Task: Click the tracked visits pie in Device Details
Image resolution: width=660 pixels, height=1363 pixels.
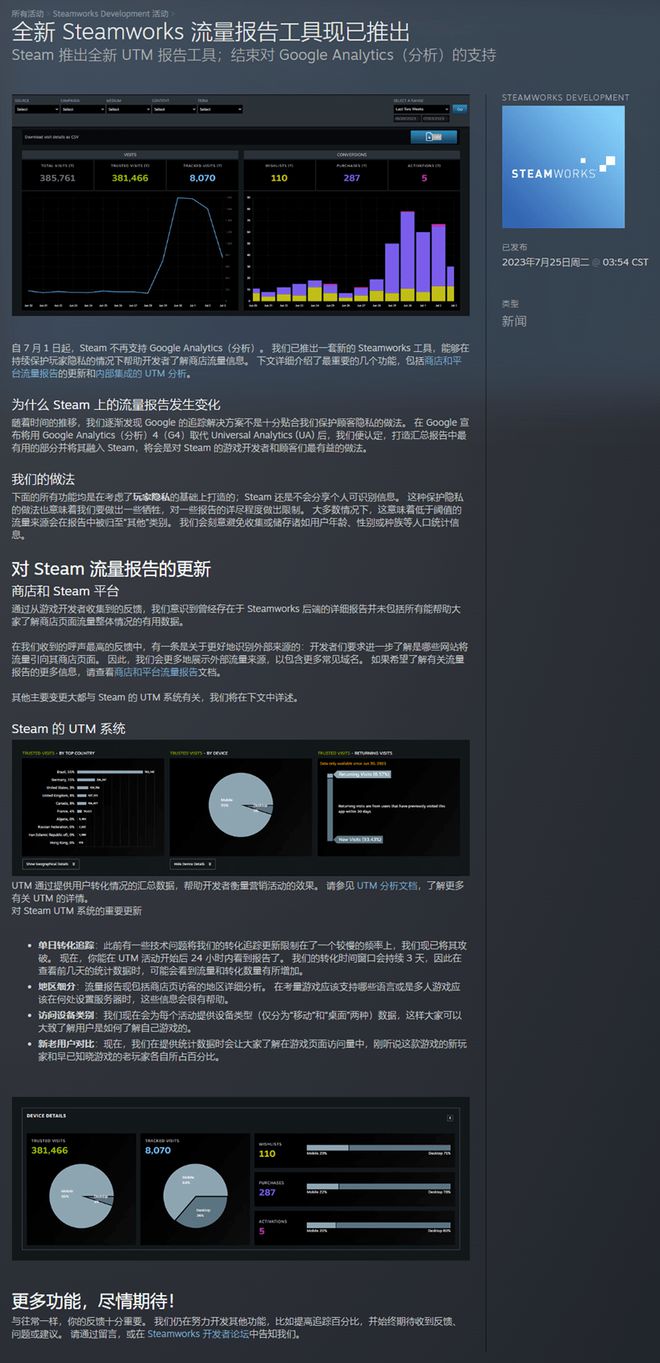Action: tap(195, 1194)
